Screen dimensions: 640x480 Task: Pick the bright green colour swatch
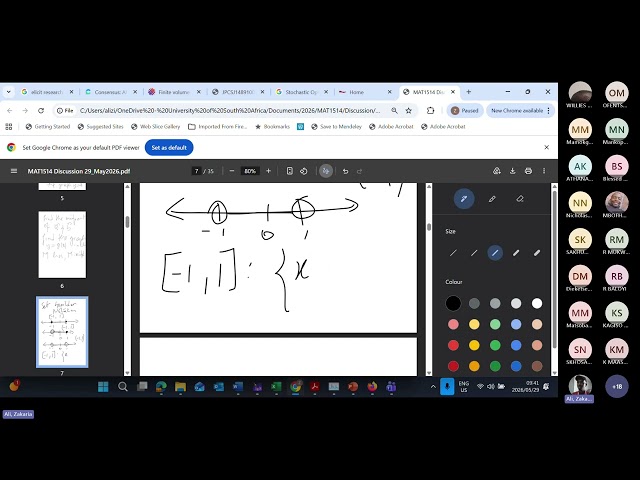point(495,345)
